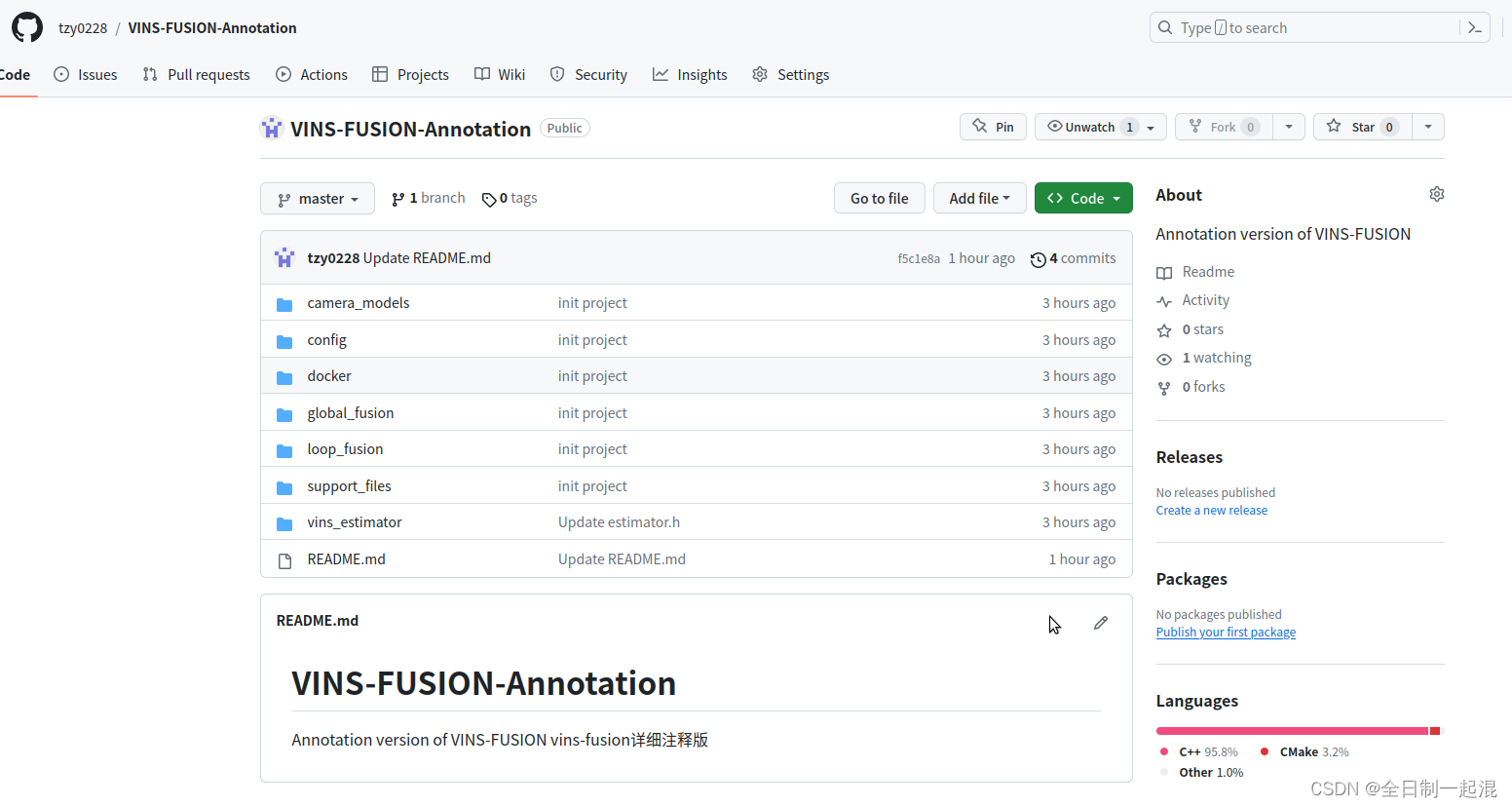The height and width of the screenshot is (807, 1512).
Task: Open the Pull requests tab
Action: [x=196, y=75]
